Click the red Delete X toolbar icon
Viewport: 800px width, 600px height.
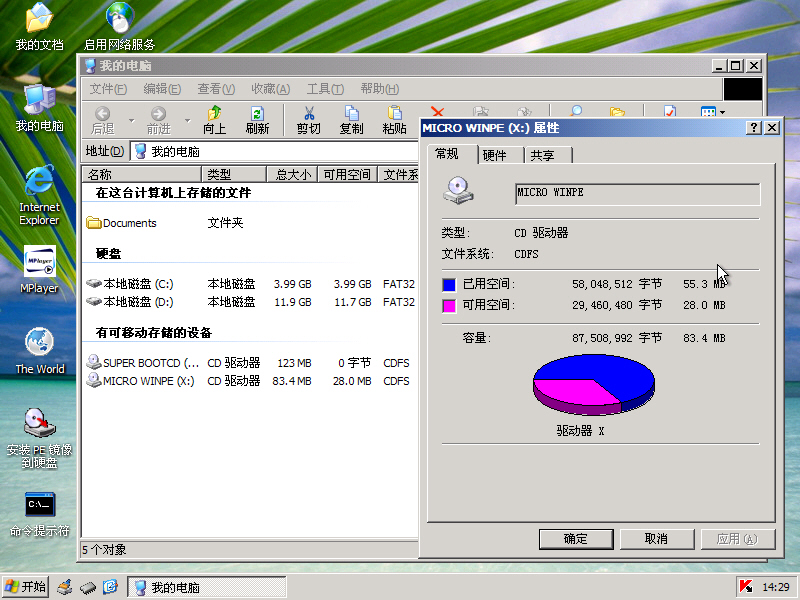tap(437, 111)
